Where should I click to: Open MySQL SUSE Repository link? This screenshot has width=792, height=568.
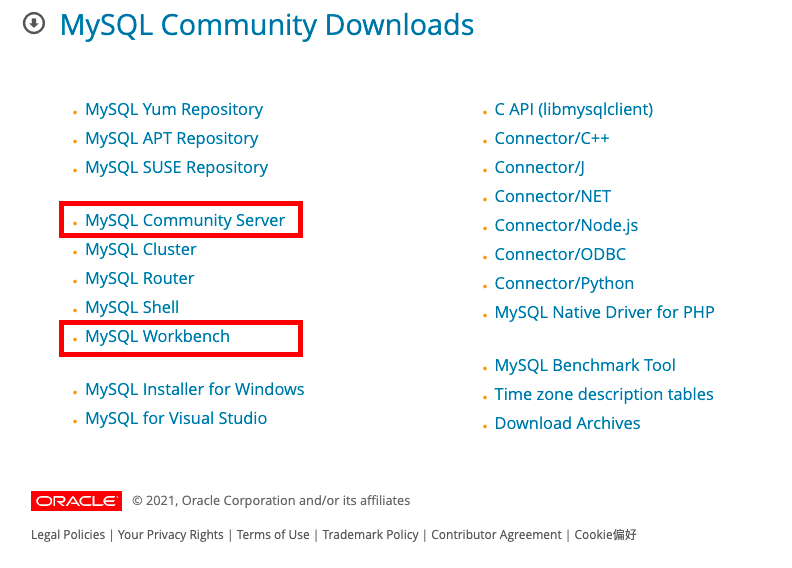point(176,168)
